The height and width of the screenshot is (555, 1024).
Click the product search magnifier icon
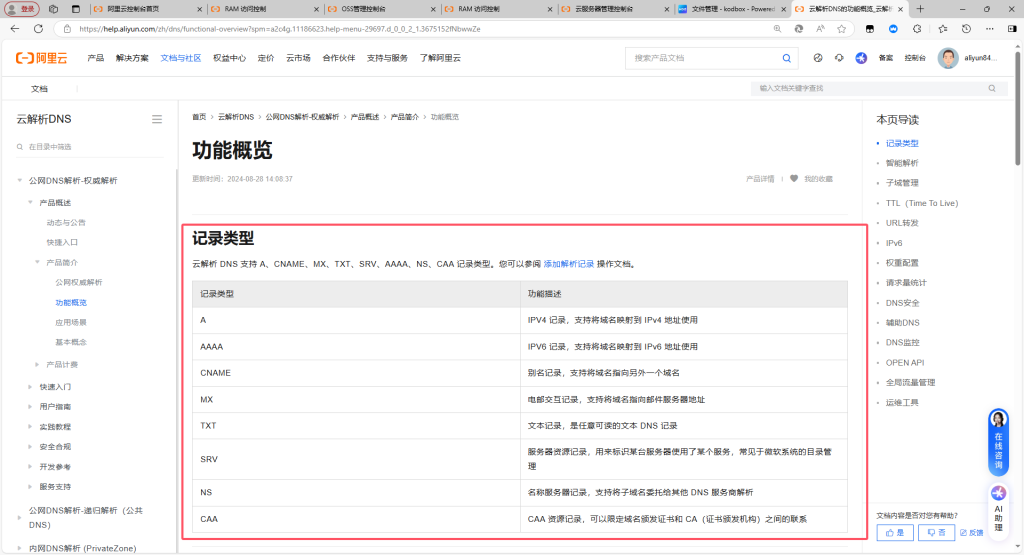[x=787, y=58]
